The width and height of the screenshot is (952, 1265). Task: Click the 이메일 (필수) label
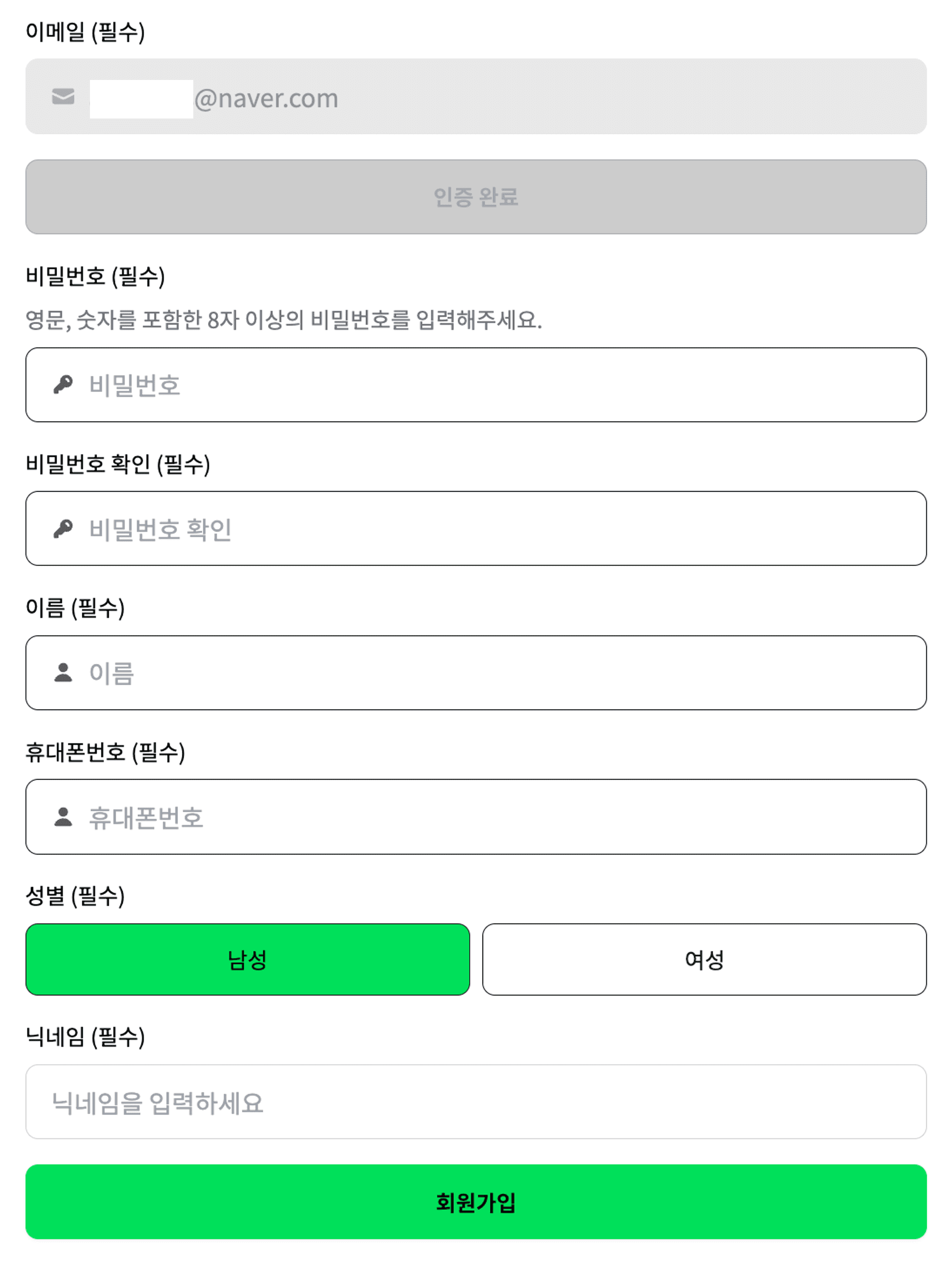tap(85, 32)
